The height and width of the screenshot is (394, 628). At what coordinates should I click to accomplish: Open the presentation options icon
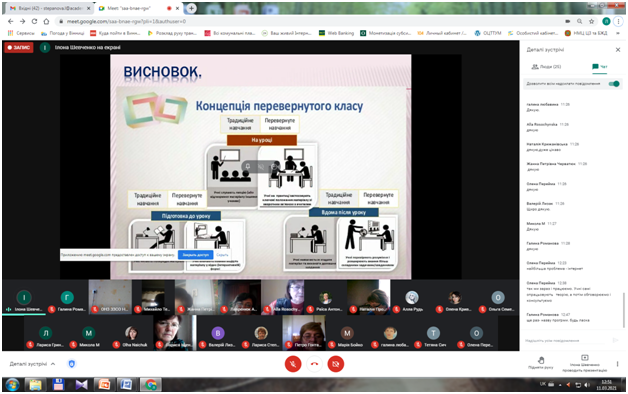[585, 358]
